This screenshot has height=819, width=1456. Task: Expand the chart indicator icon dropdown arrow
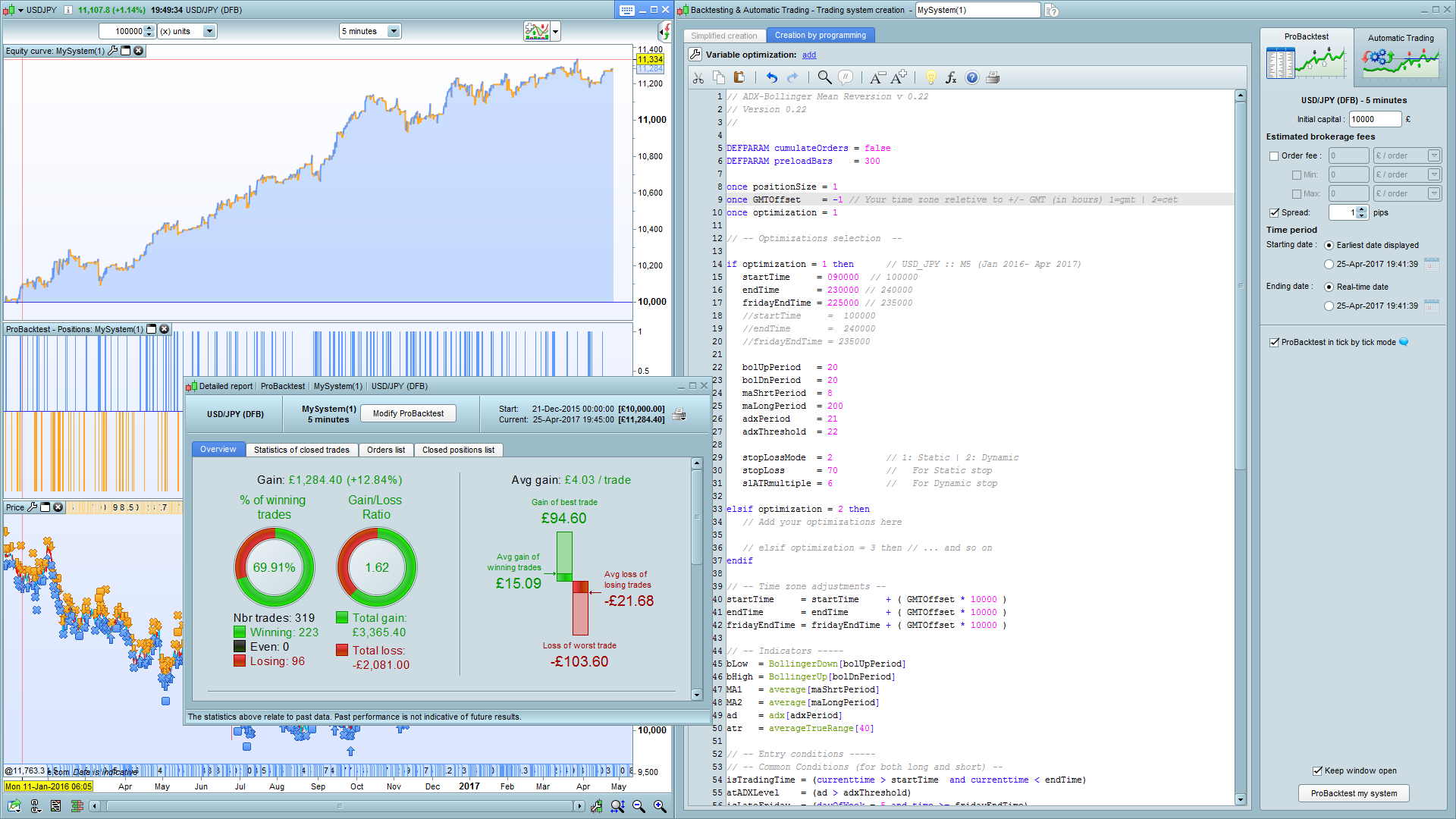(556, 31)
